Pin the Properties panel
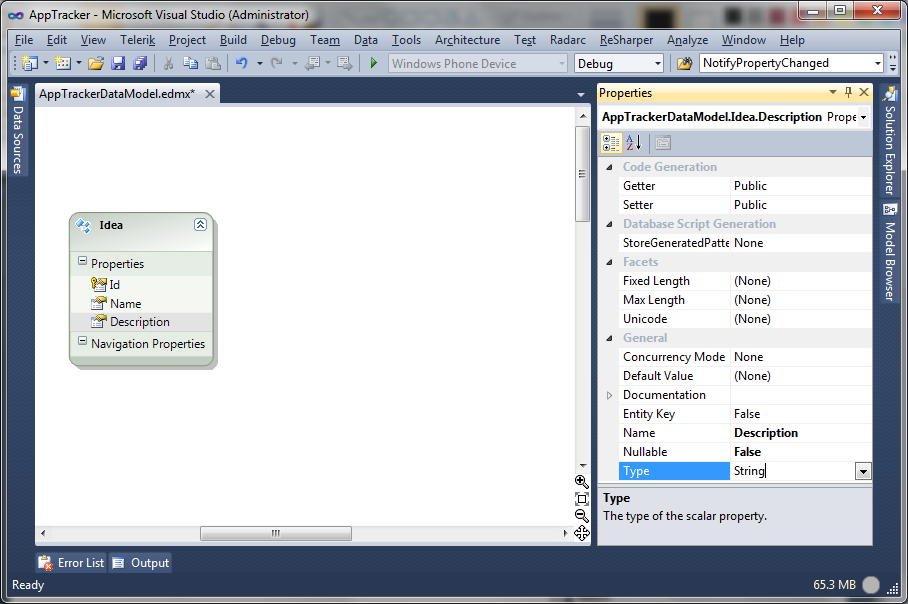The image size is (908, 604). (x=848, y=92)
